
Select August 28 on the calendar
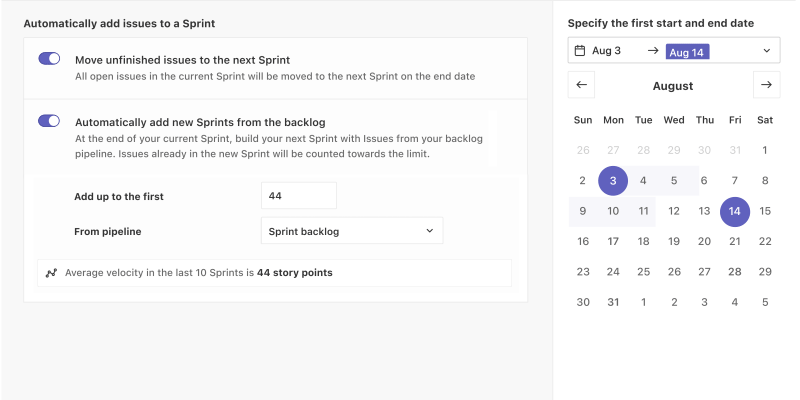[735, 271]
